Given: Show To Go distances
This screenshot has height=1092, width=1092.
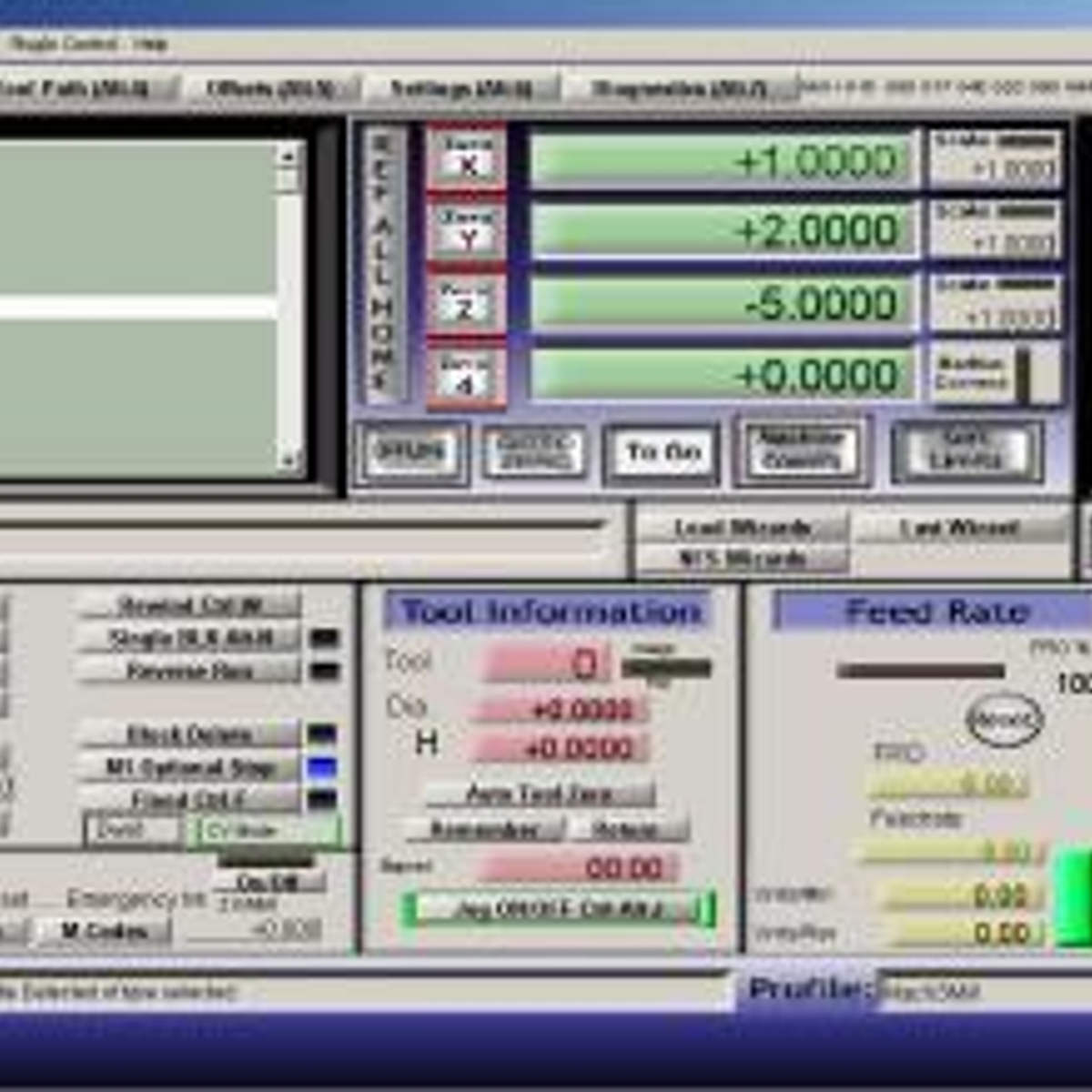Looking at the screenshot, I should (x=662, y=452).
